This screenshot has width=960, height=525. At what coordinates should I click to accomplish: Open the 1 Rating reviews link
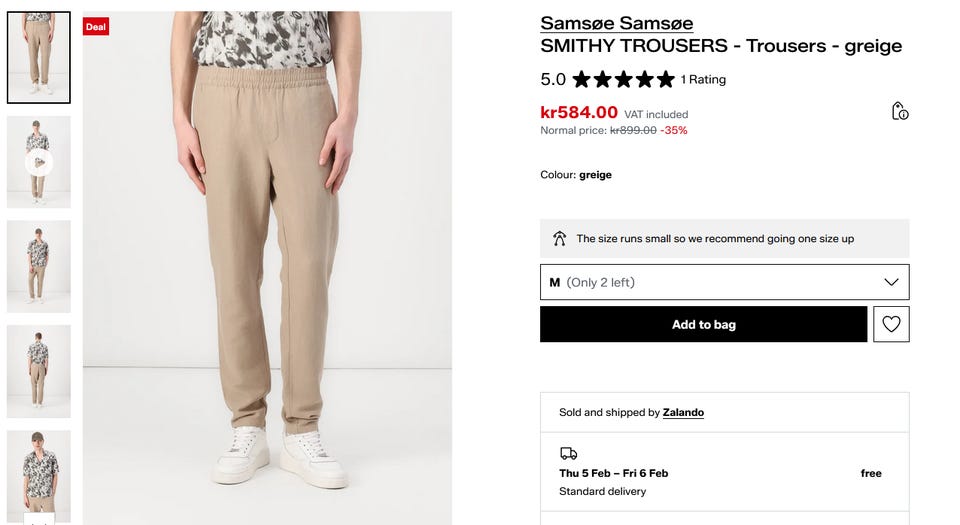tap(703, 79)
